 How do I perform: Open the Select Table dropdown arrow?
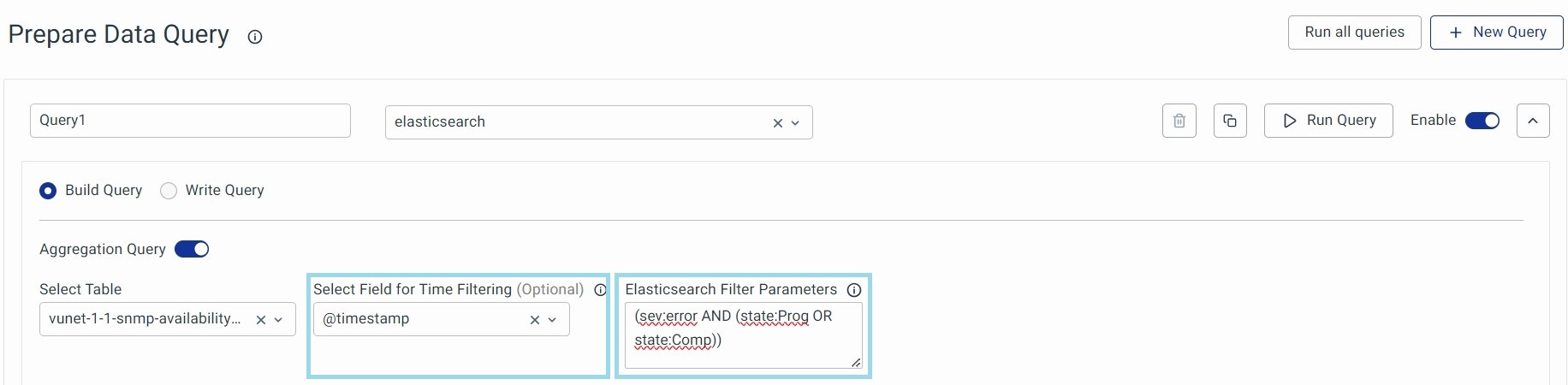pos(278,320)
